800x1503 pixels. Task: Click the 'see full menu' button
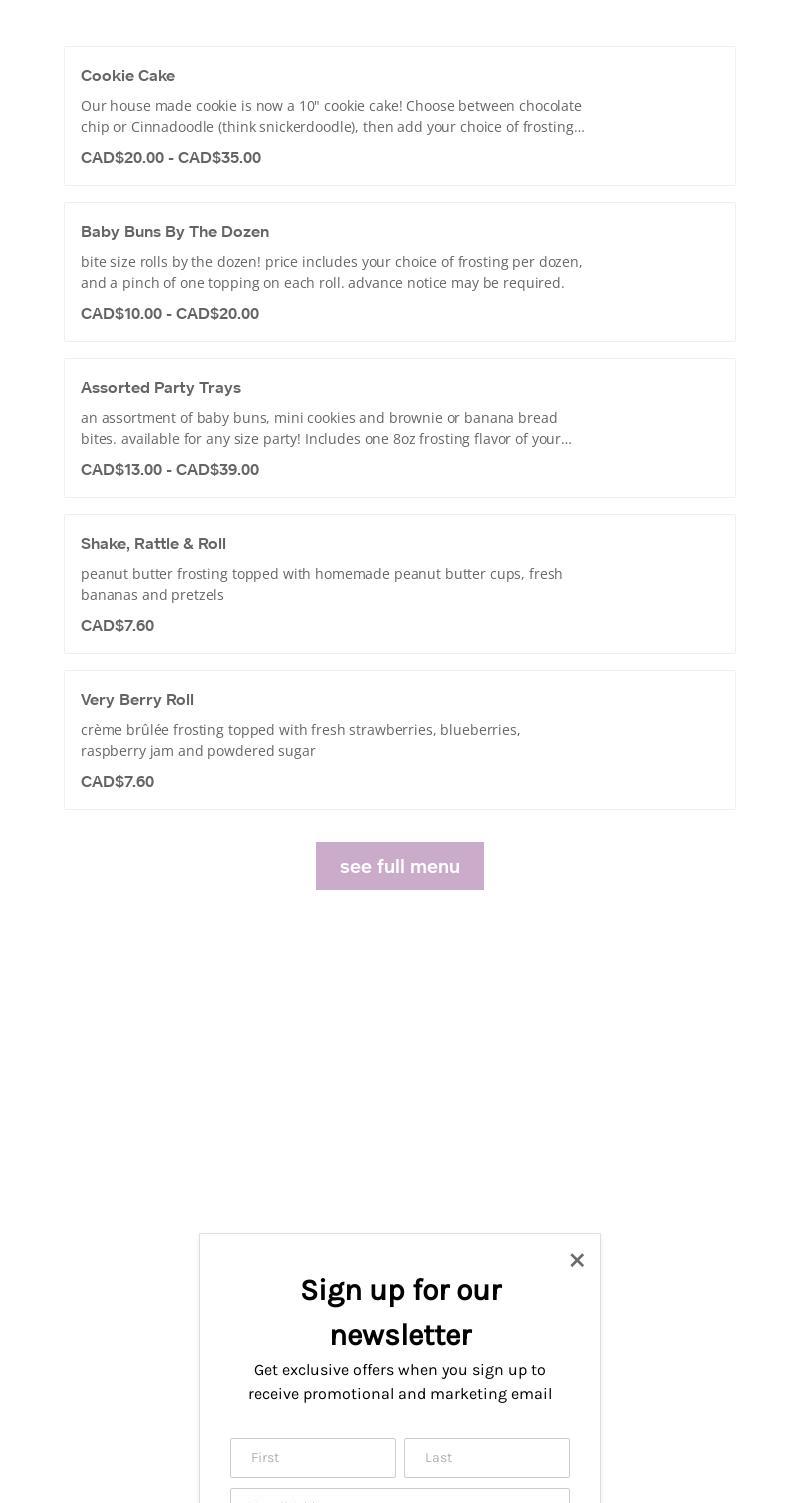400,866
